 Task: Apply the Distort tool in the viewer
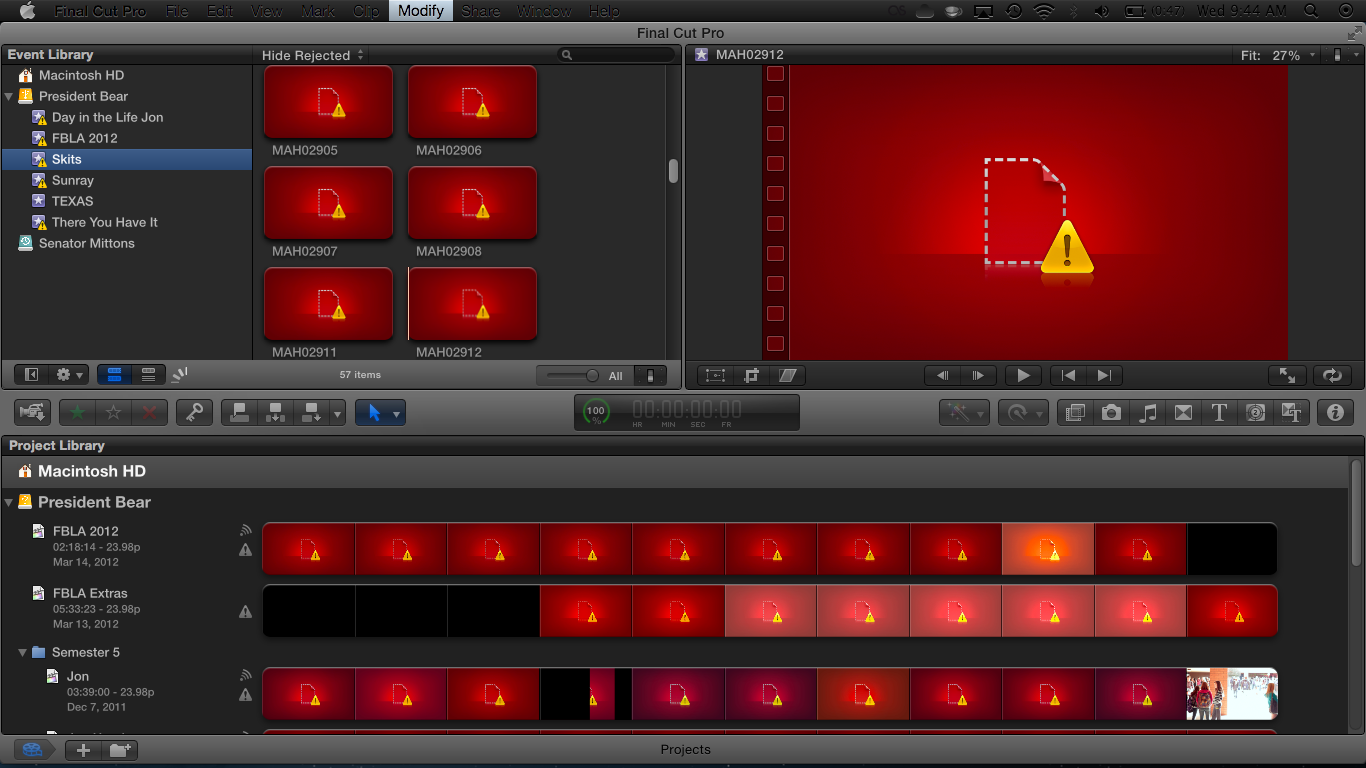point(788,376)
